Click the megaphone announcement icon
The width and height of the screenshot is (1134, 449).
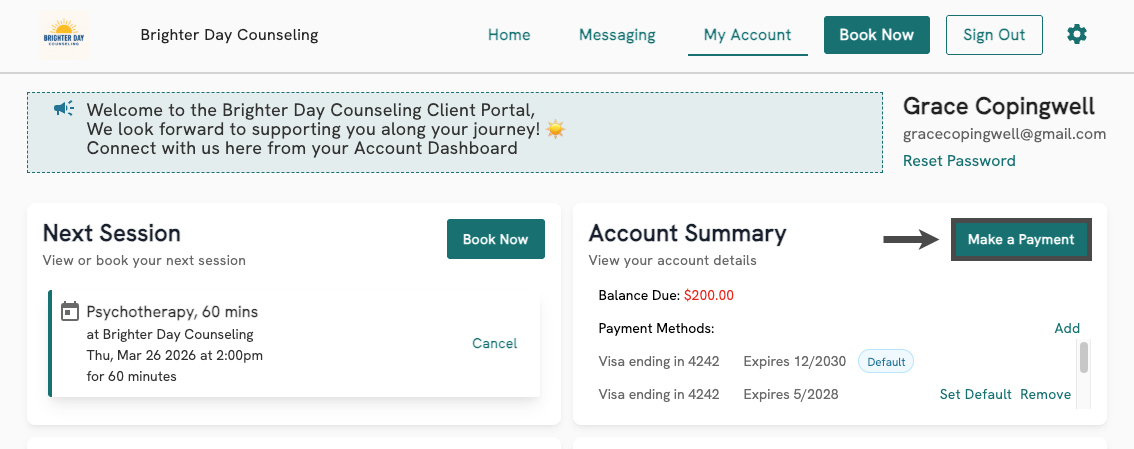(64, 108)
